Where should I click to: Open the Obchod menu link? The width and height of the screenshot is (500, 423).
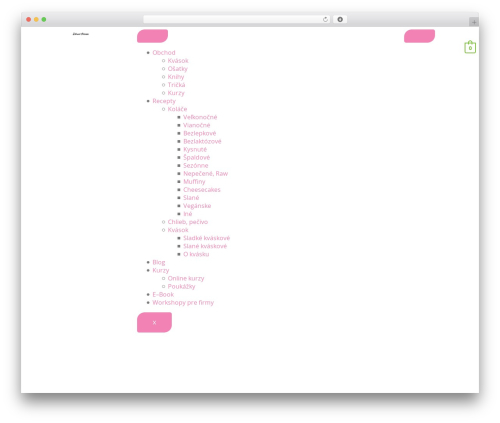tap(164, 53)
